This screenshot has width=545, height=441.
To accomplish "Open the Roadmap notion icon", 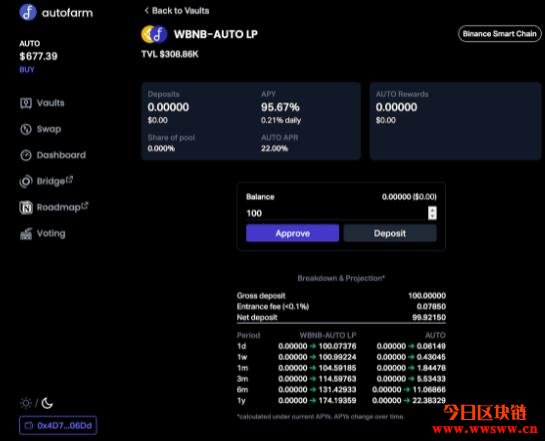I will click(x=26, y=207).
